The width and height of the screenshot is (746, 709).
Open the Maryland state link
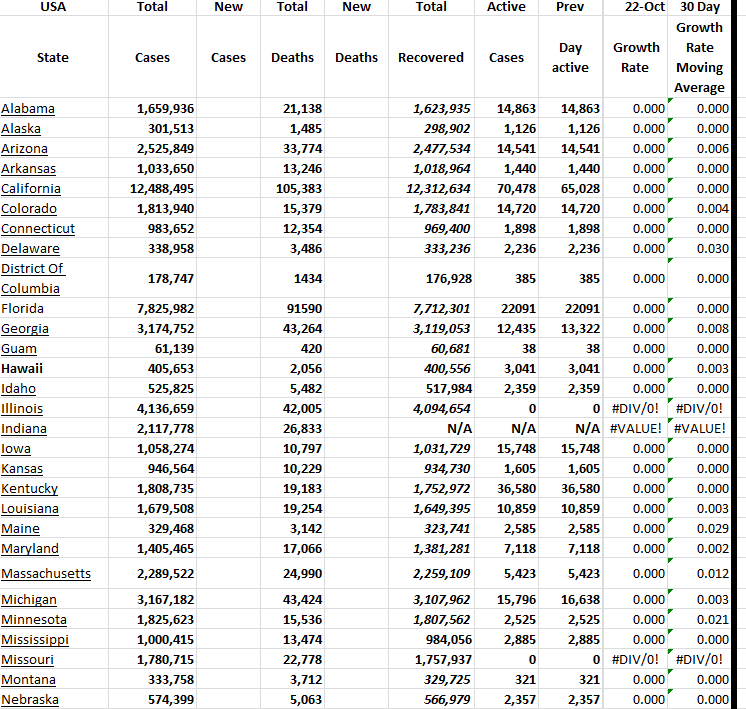[30, 549]
